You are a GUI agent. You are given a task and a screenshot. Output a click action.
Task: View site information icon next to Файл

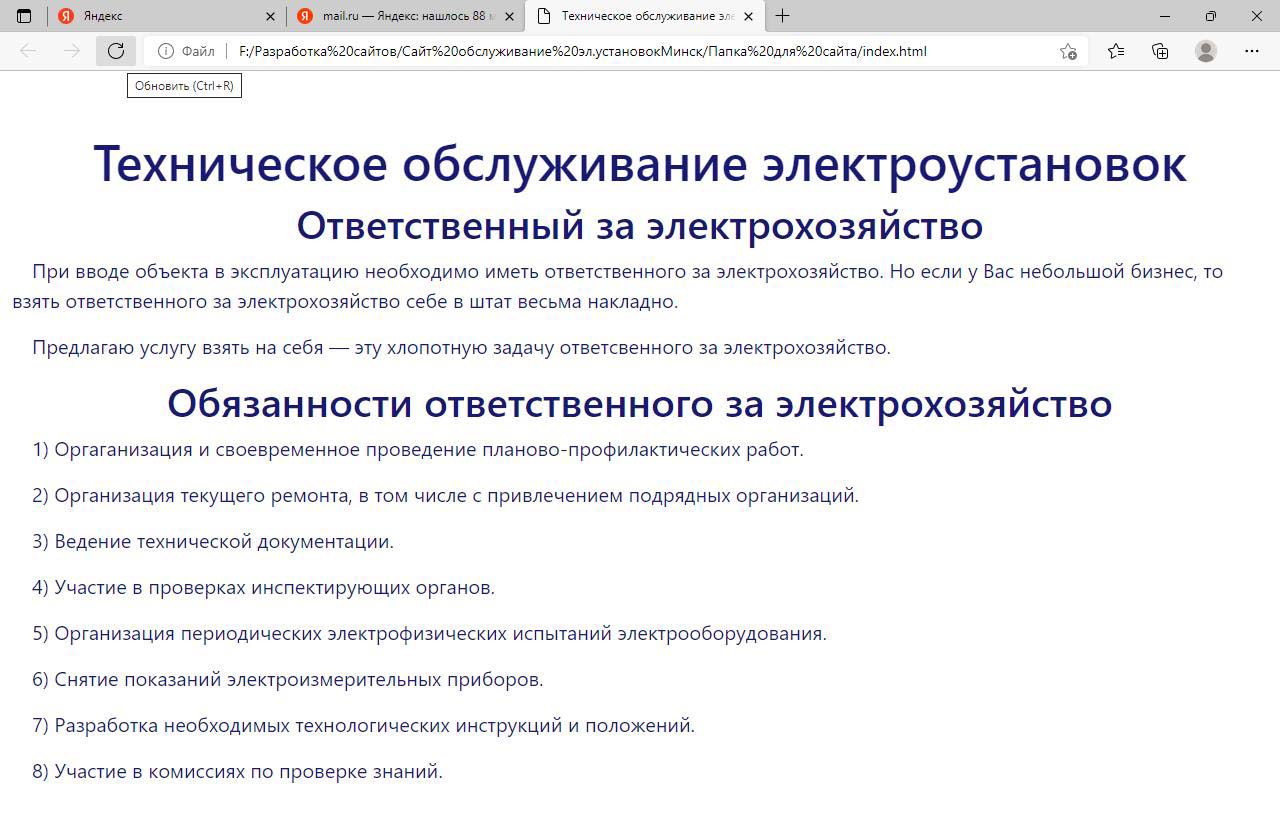tap(166, 51)
